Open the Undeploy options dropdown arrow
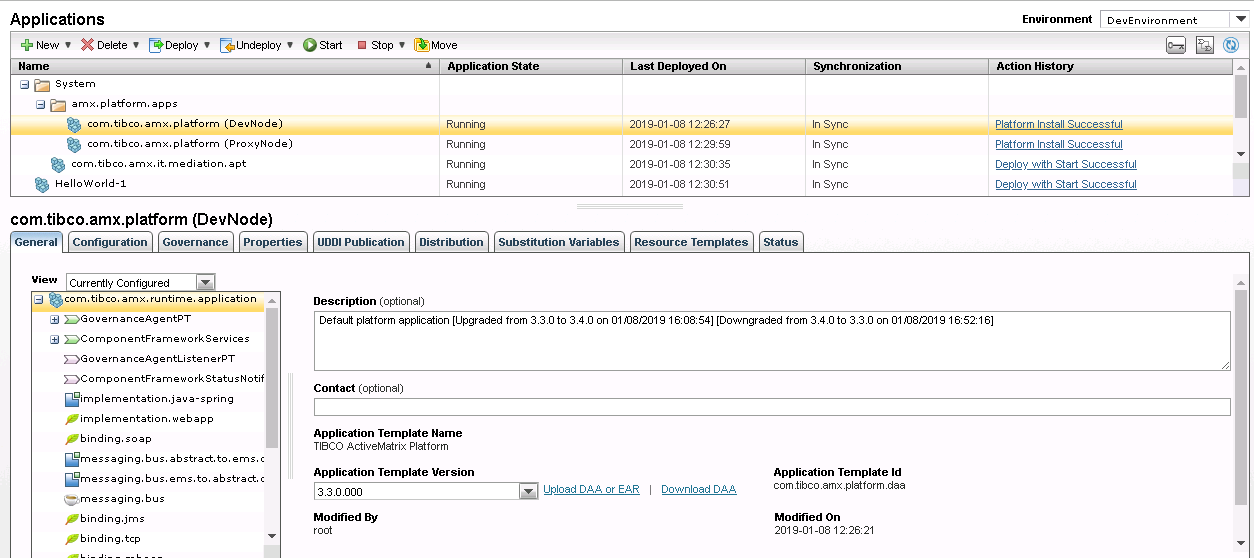The width and height of the screenshot is (1254, 558). [290, 45]
